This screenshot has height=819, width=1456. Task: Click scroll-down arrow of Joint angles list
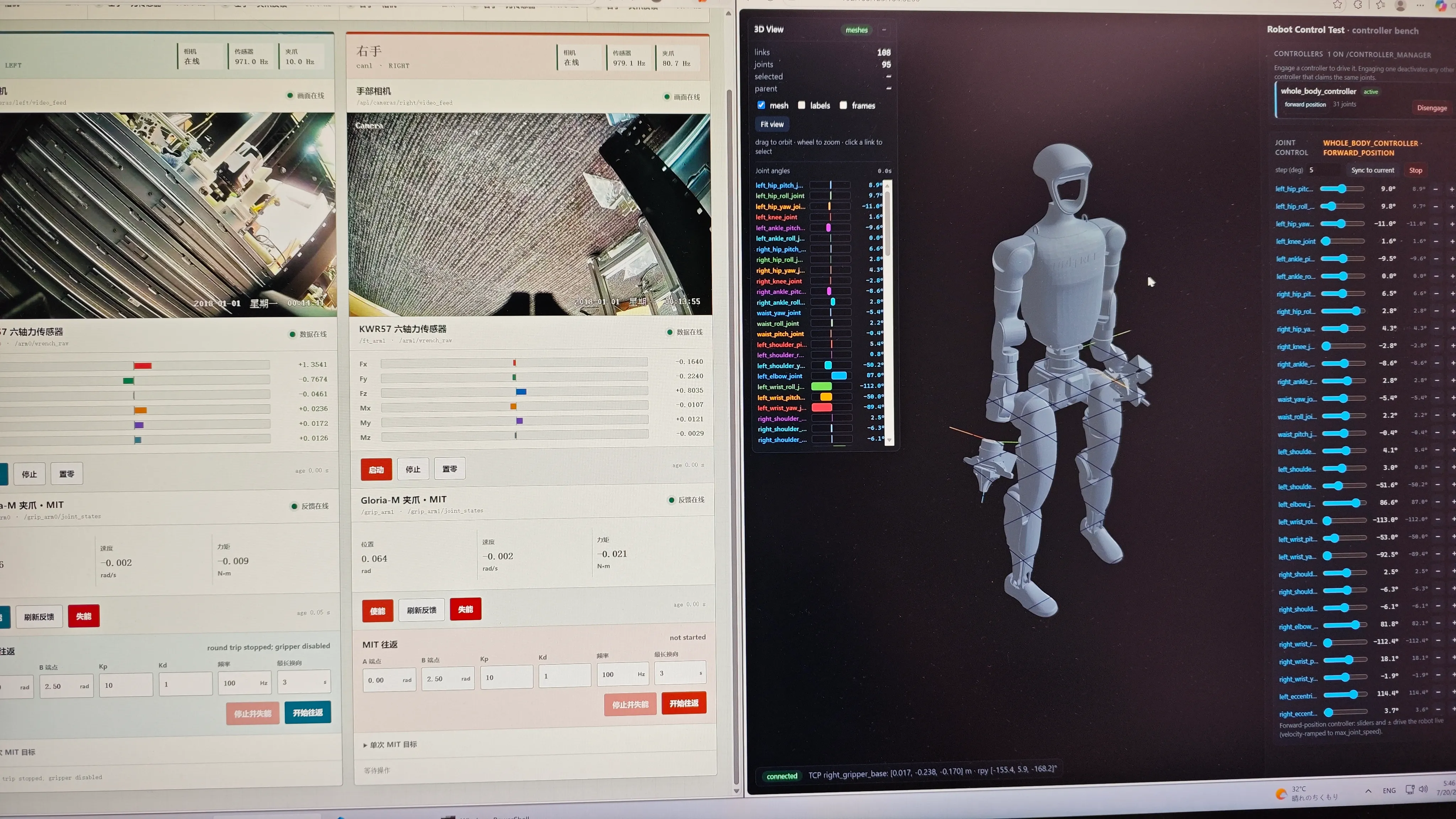(x=889, y=440)
